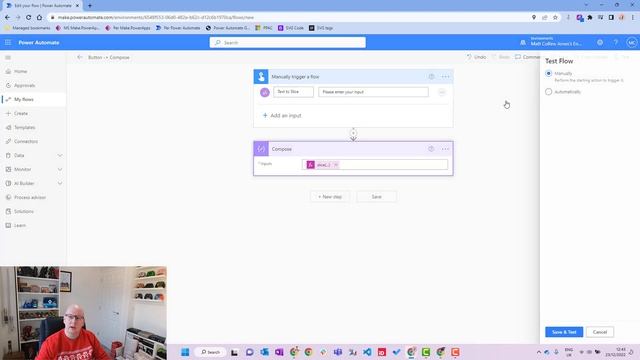Edit the trigger input name field

(x=293, y=92)
